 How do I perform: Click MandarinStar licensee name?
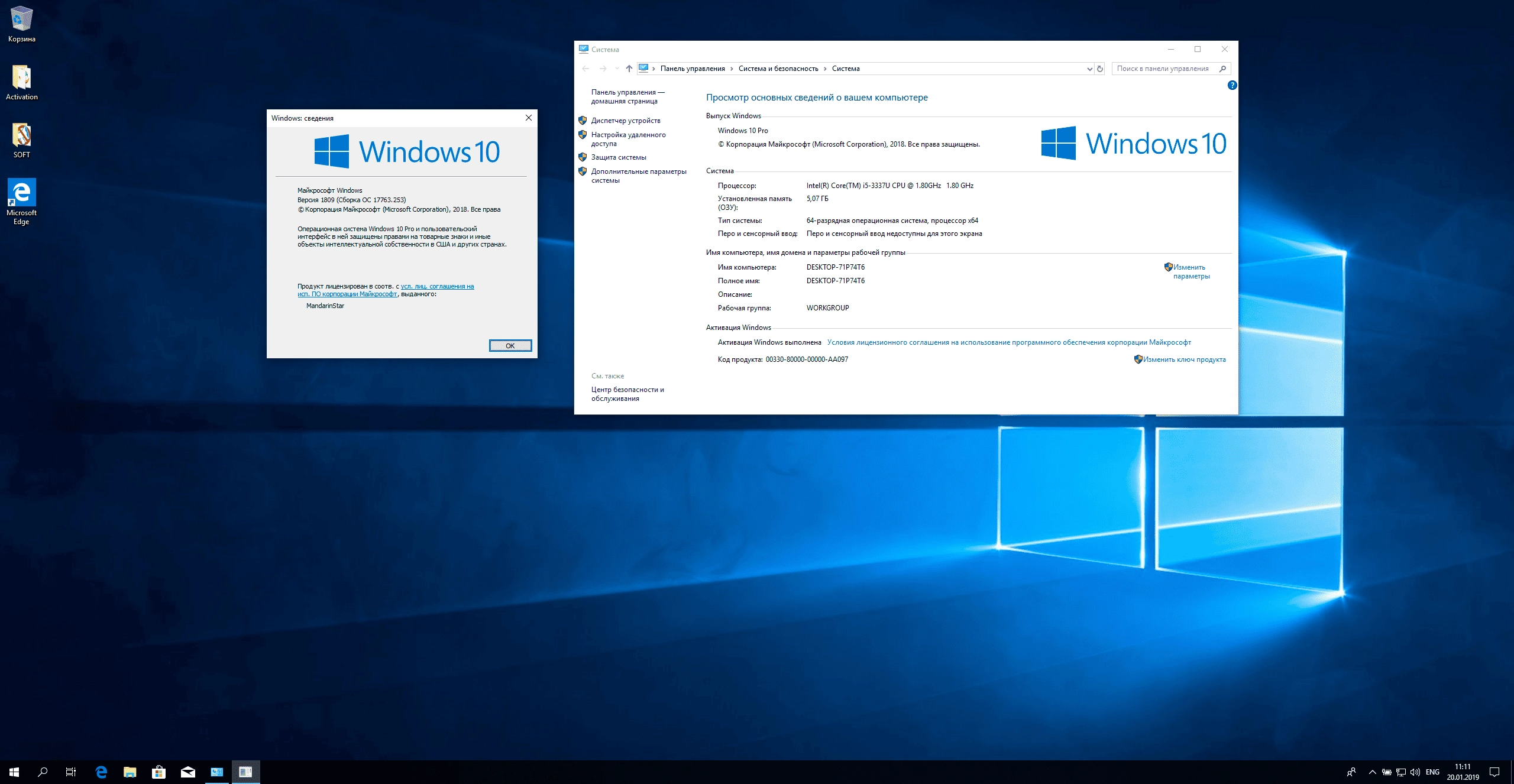(325, 306)
